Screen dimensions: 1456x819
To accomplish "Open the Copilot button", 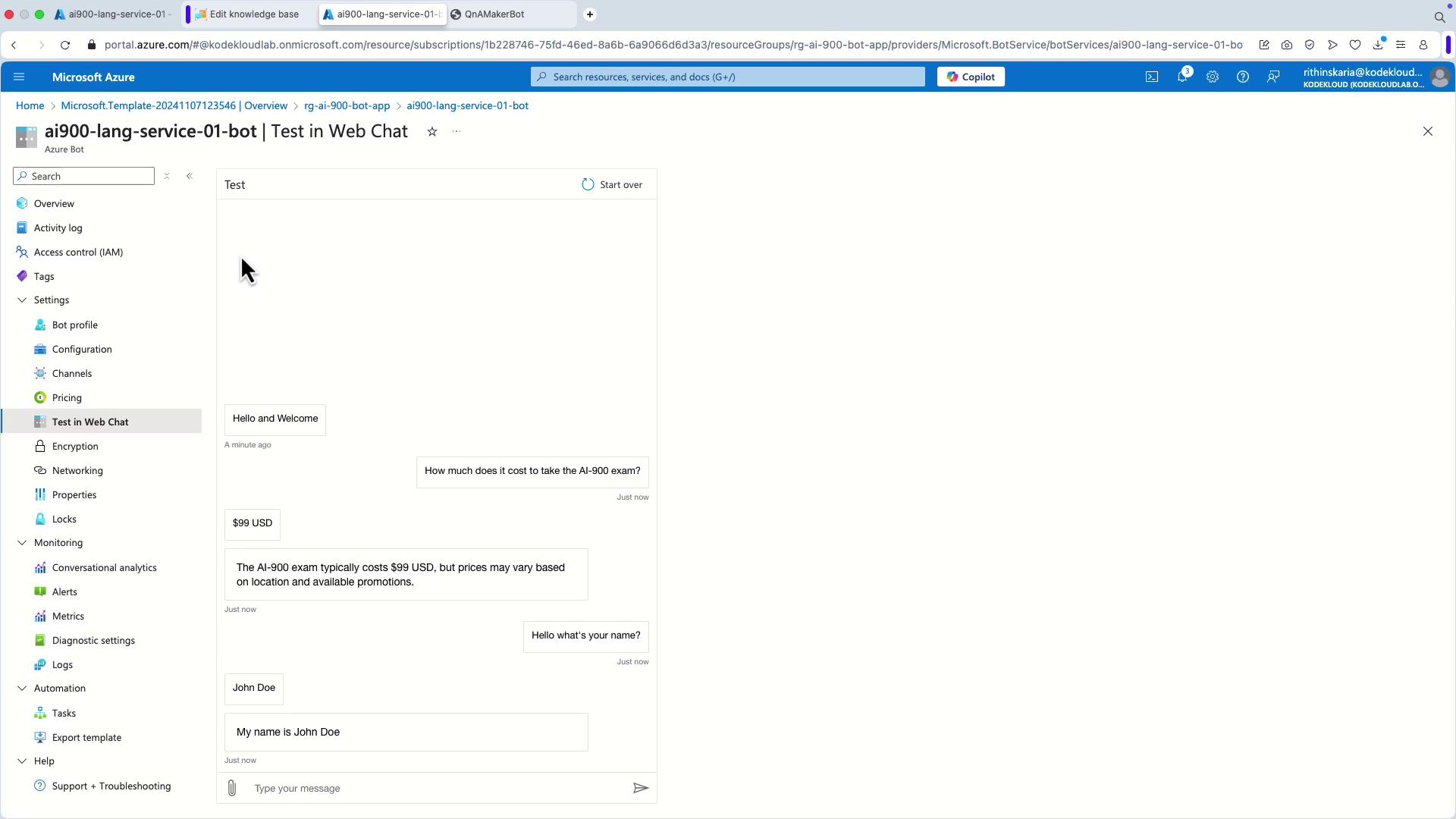I will click(971, 77).
